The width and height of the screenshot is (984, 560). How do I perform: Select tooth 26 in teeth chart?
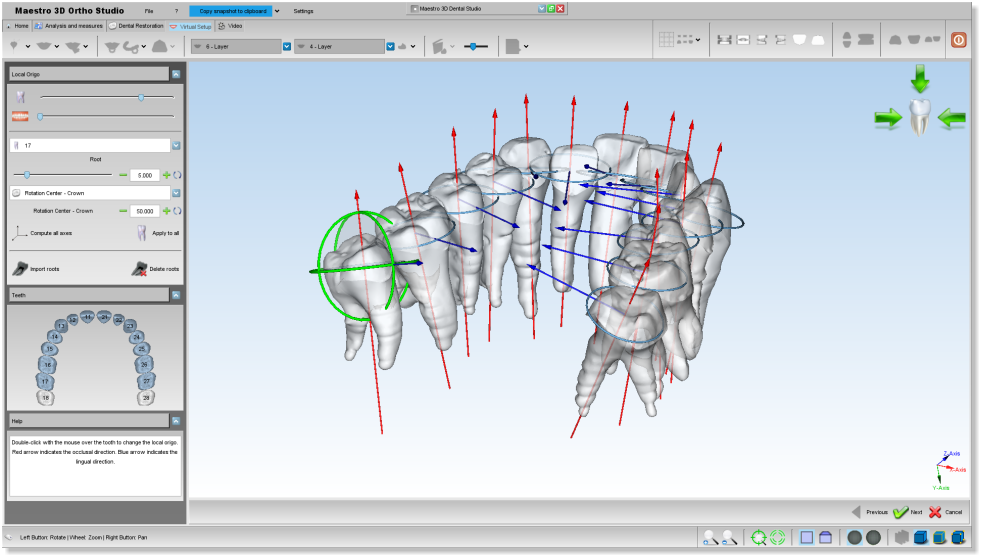144,364
